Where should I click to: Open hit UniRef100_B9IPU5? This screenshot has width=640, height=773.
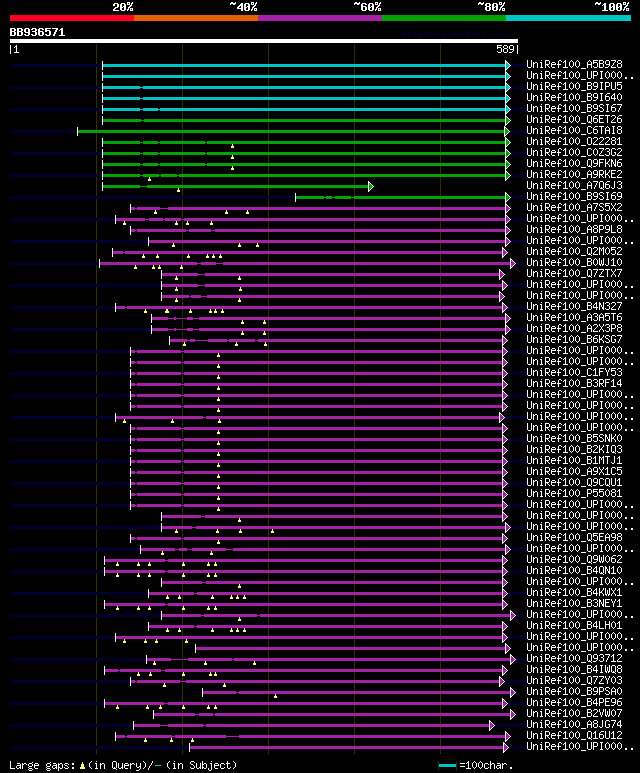coord(574,86)
